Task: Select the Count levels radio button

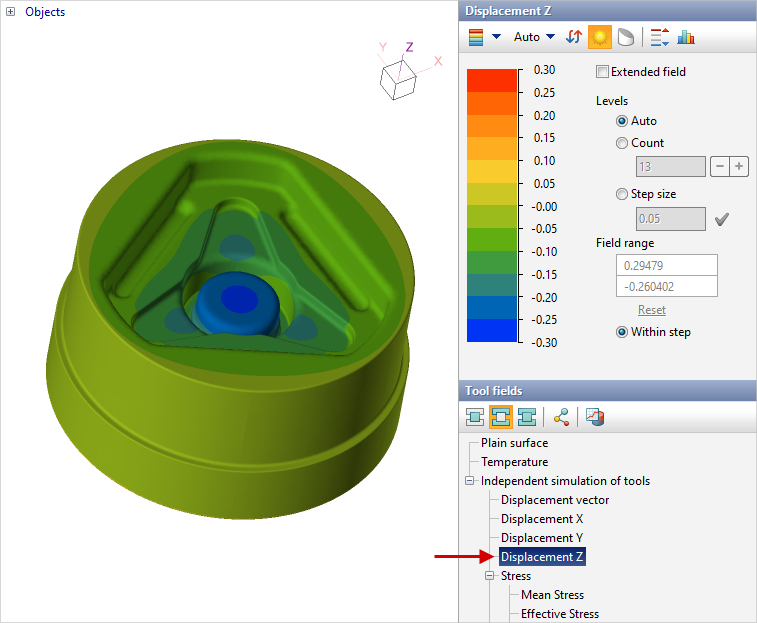Action: [622, 143]
